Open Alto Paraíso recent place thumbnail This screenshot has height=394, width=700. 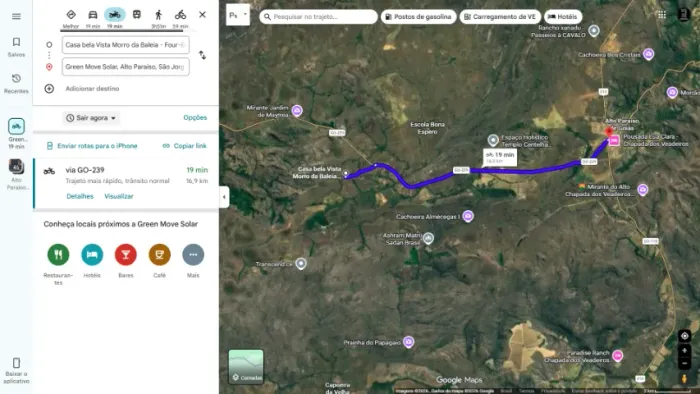pyautogui.click(x=16, y=166)
